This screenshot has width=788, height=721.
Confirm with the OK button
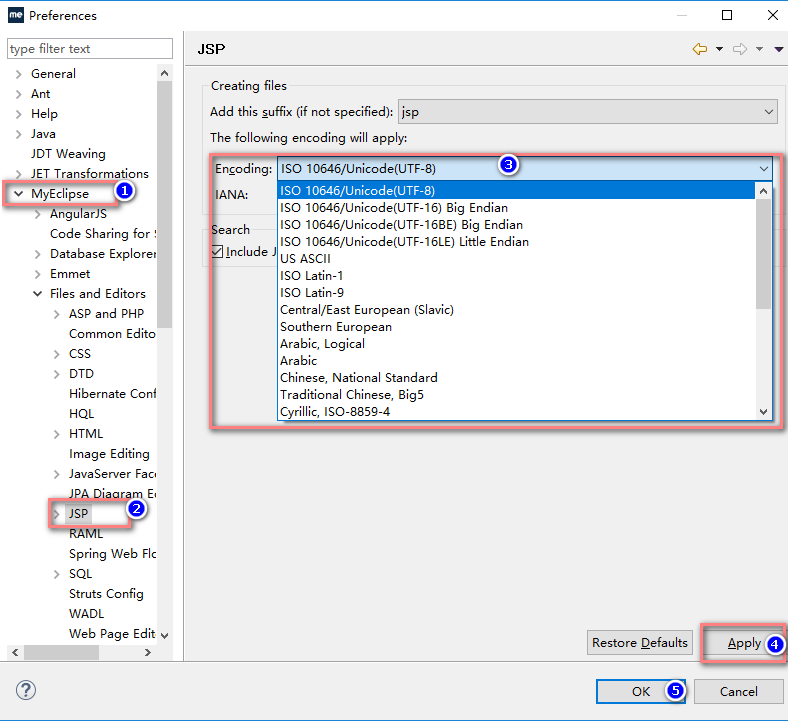click(641, 692)
